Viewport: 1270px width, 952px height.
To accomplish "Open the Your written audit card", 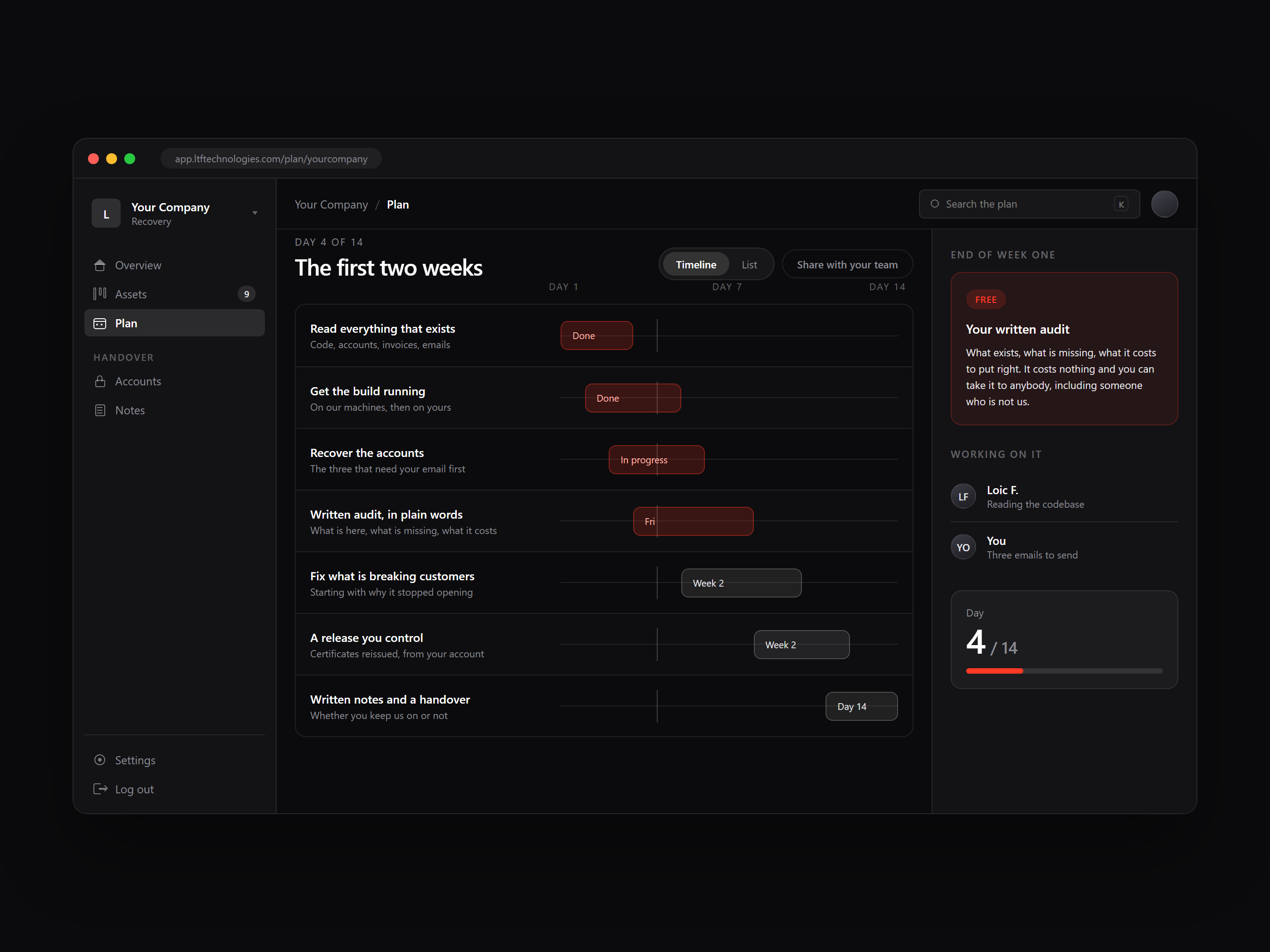I will point(1064,348).
